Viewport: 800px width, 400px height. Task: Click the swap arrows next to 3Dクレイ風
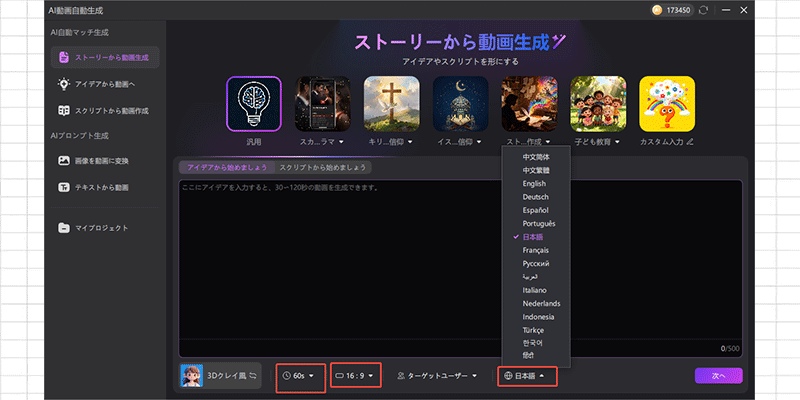(x=253, y=376)
